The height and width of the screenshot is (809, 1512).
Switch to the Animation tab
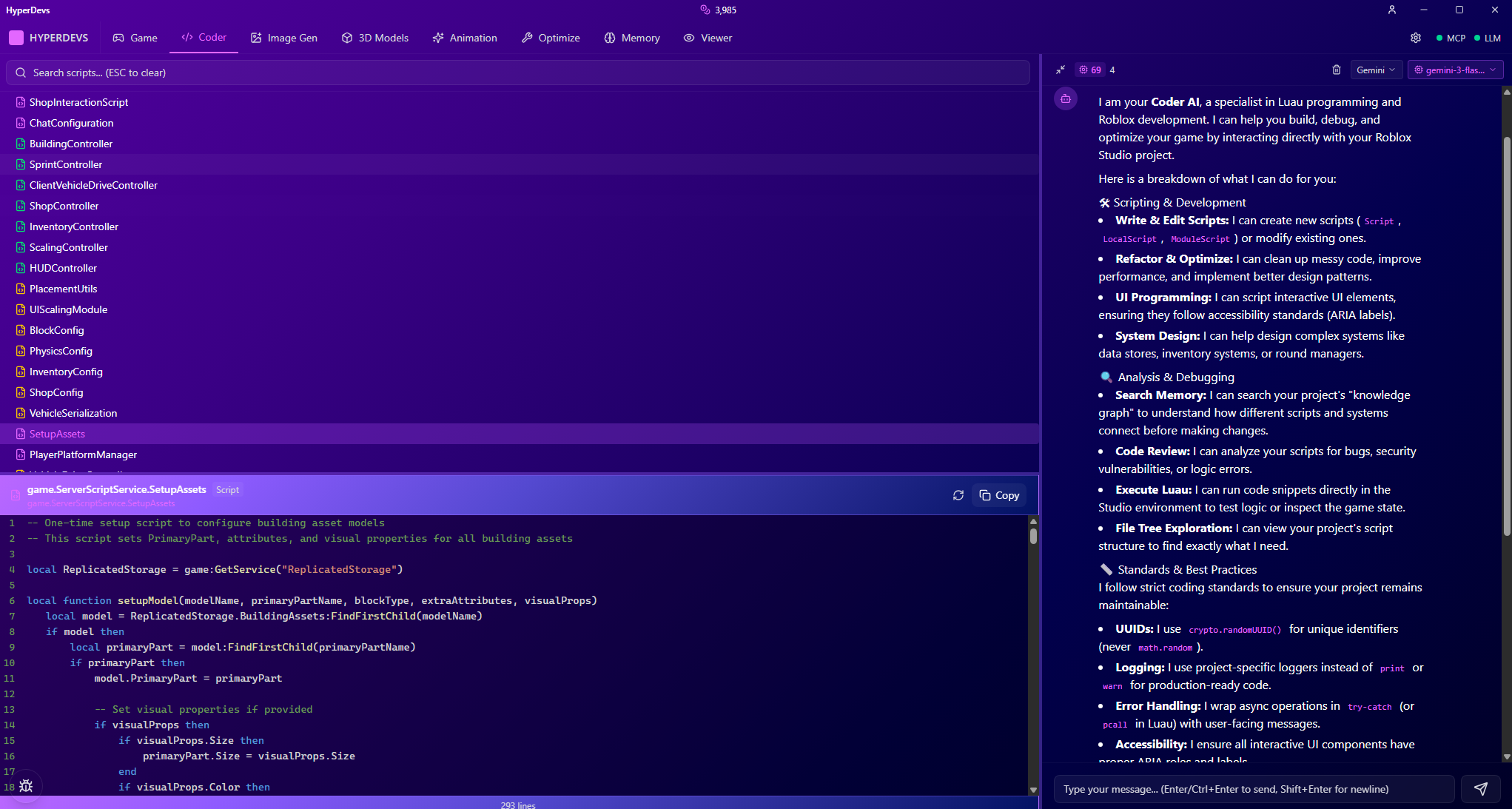pyautogui.click(x=465, y=38)
